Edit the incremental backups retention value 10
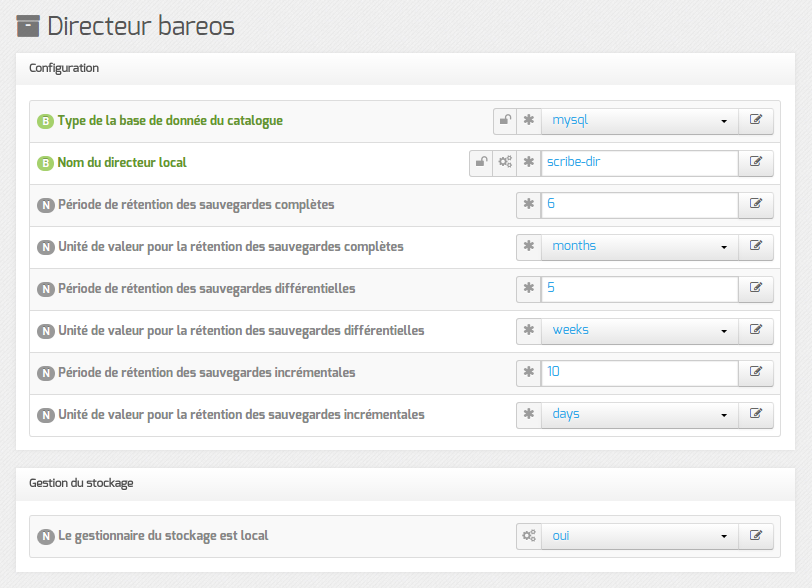This screenshot has height=588, width=812. pyautogui.click(x=640, y=372)
